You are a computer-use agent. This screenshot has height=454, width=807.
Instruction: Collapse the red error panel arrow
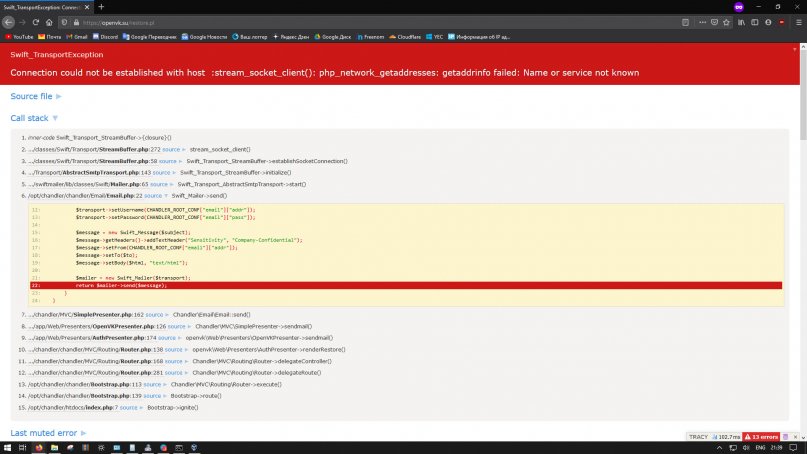pyautogui.click(x=795, y=49)
